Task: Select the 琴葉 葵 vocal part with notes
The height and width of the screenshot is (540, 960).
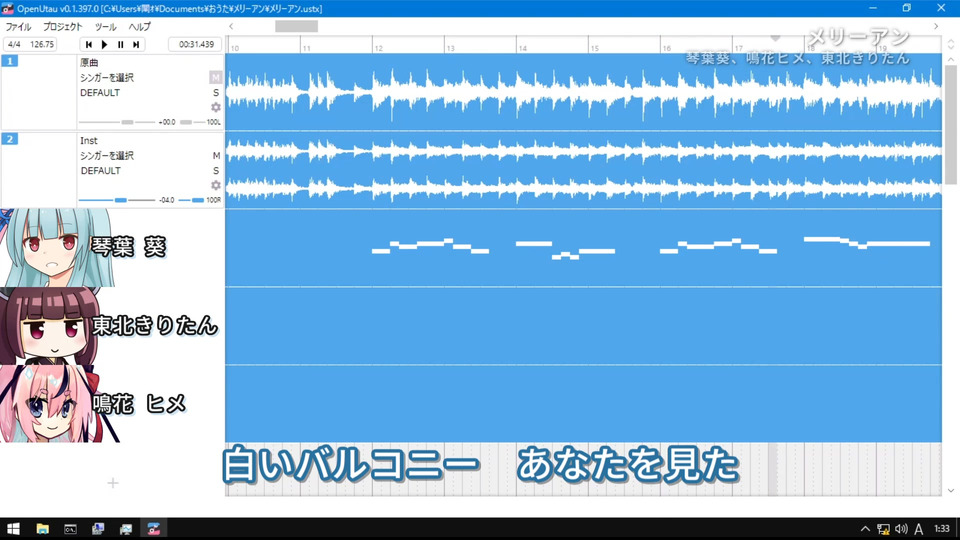Action: point(583,248)
